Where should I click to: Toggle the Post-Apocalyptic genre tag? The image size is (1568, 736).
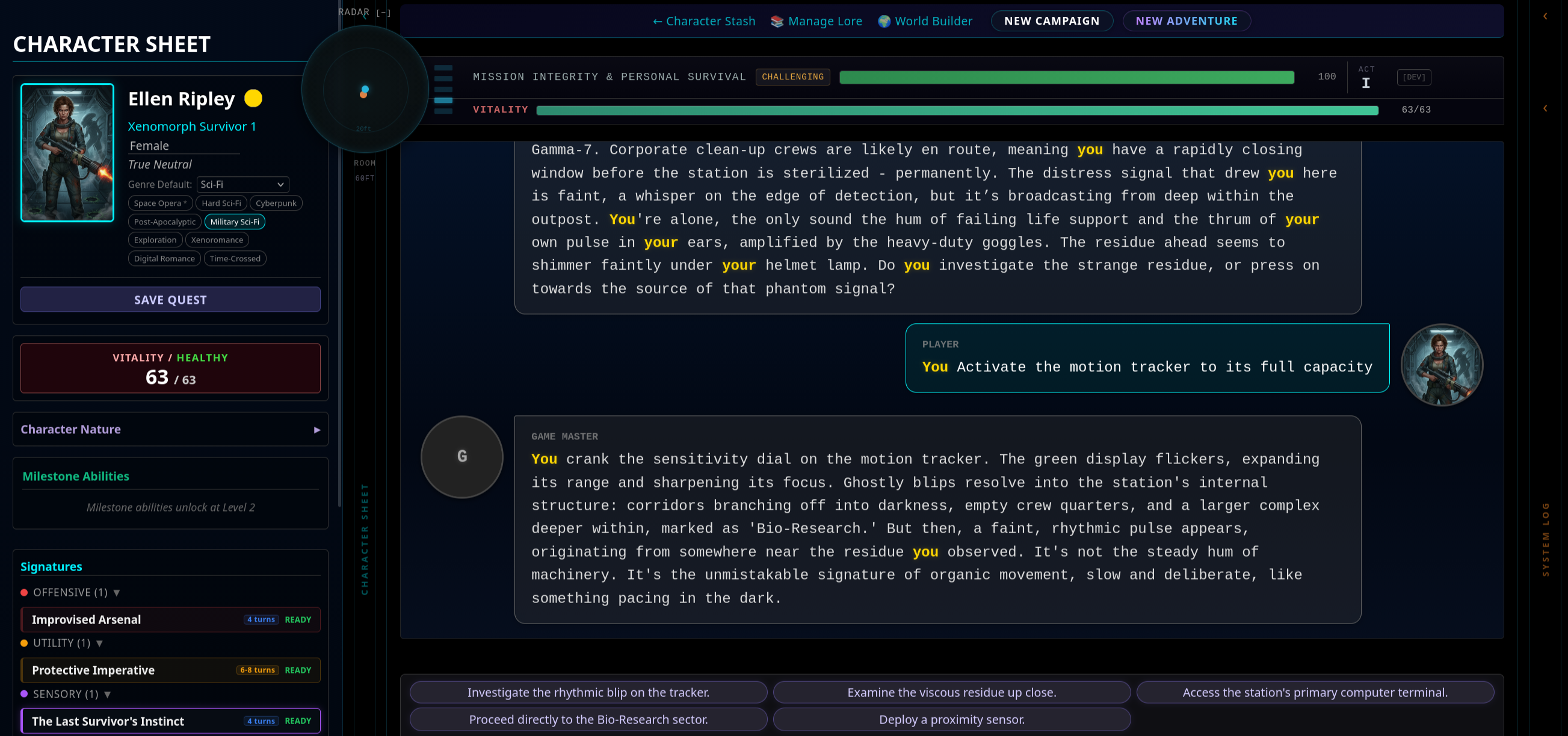coord(164,221)
